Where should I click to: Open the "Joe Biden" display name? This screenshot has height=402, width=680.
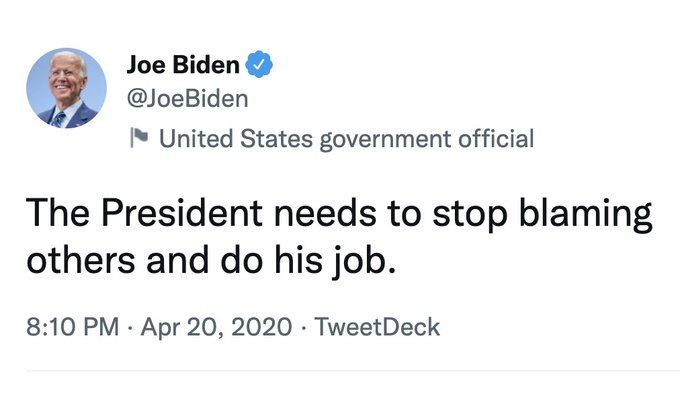183,66
